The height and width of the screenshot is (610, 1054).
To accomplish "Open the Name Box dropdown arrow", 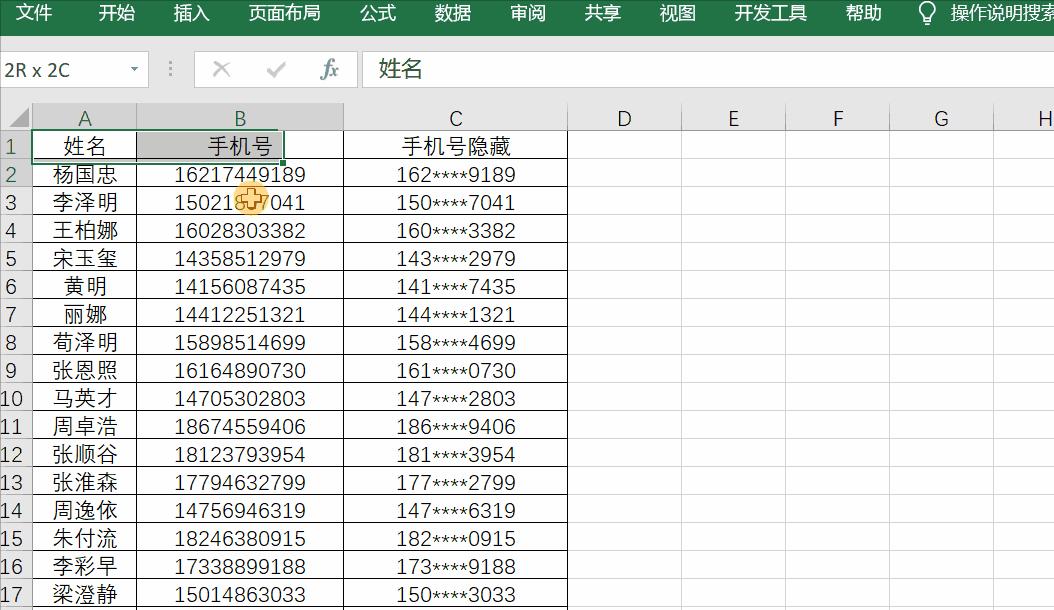I will [x=136, y=69].
